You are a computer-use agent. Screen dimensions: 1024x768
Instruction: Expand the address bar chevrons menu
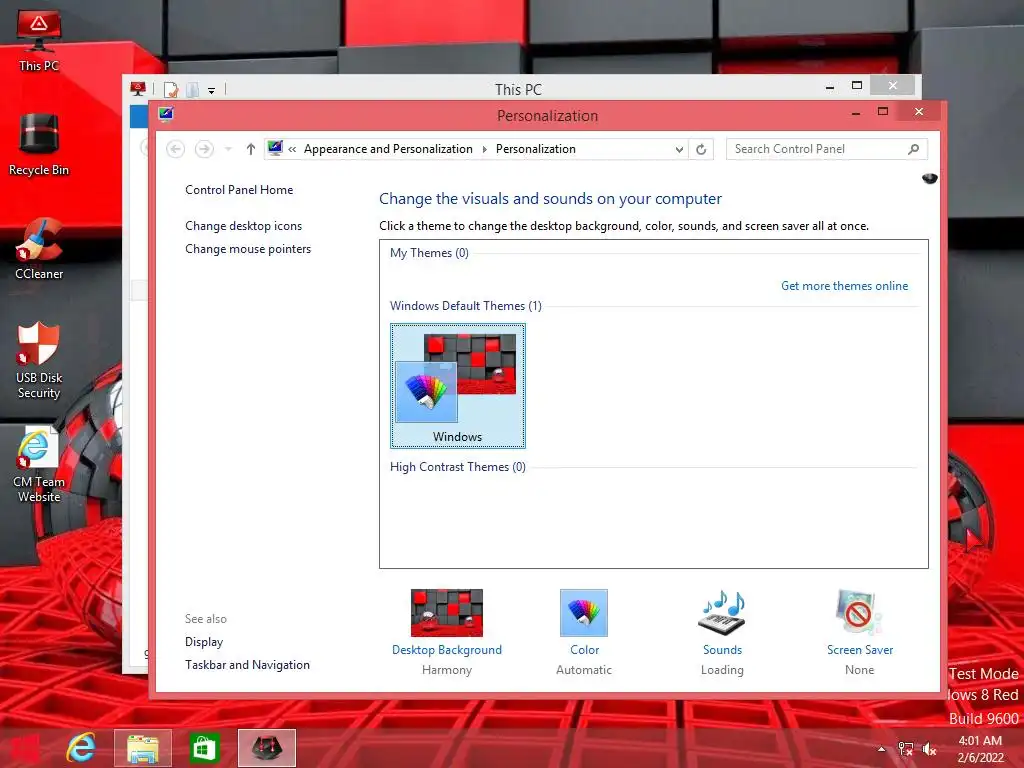(292, 149)
